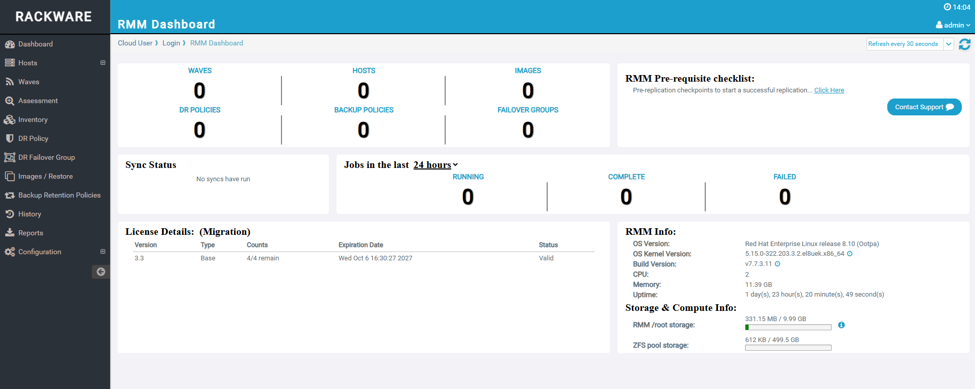
Task: Click the Configuration gears icon
Action: tap(9, 252)
